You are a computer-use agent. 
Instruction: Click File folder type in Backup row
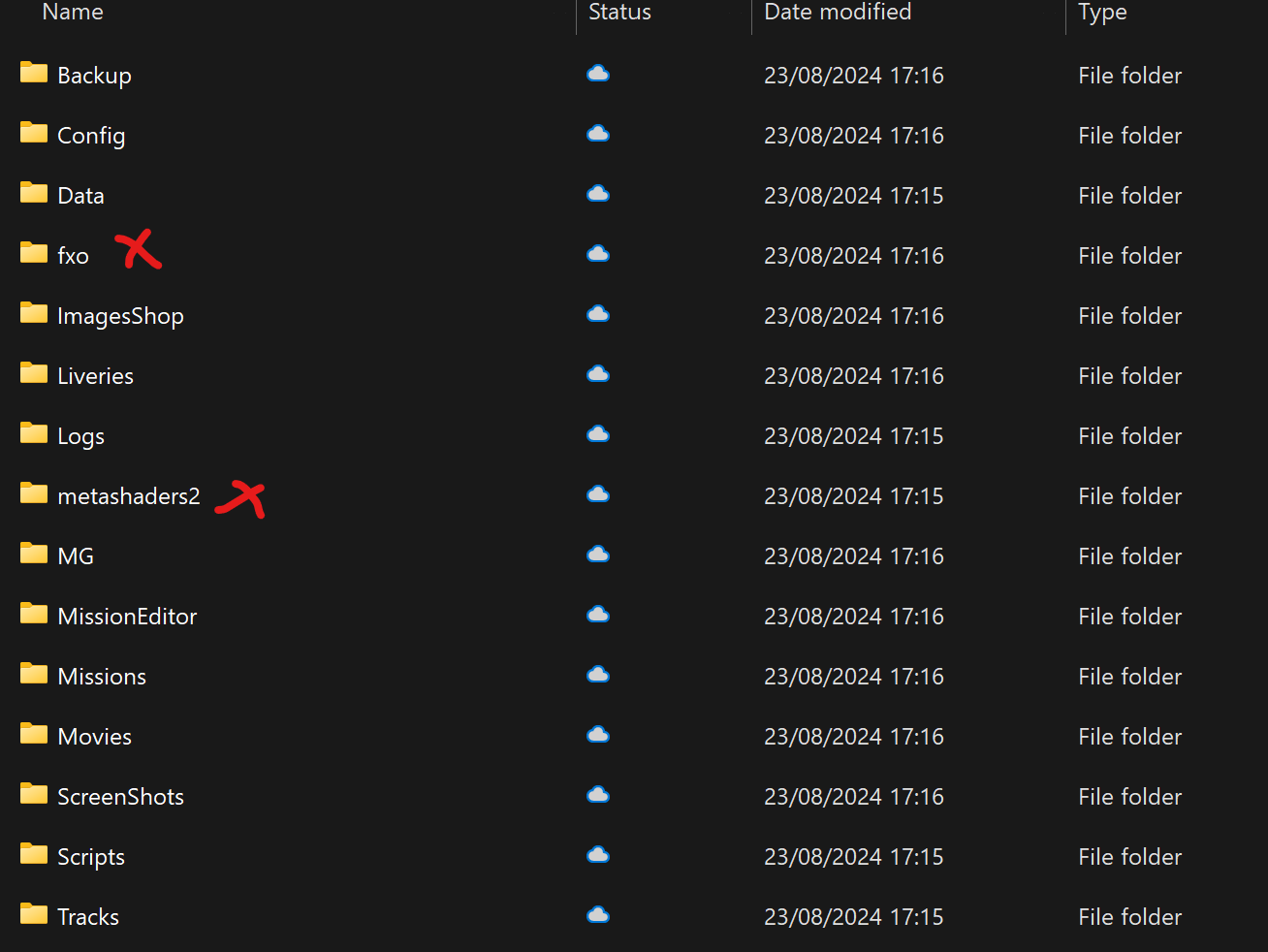(1130, 76)
